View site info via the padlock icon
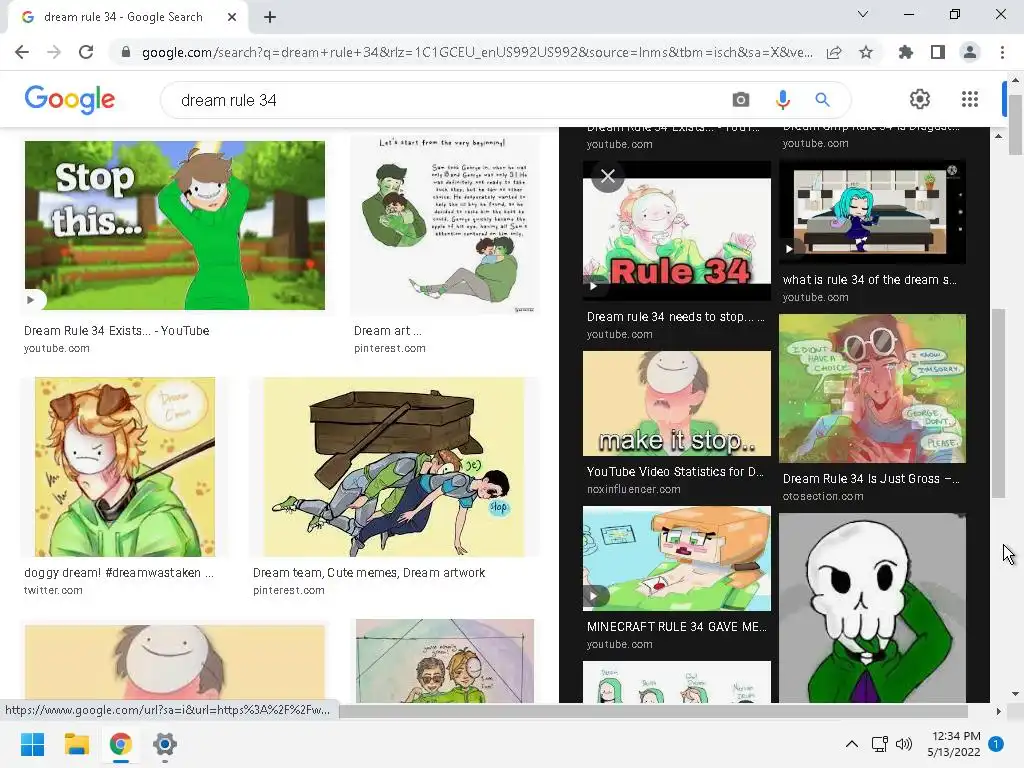Screen dimensions: 1024x768 point(126,52)
